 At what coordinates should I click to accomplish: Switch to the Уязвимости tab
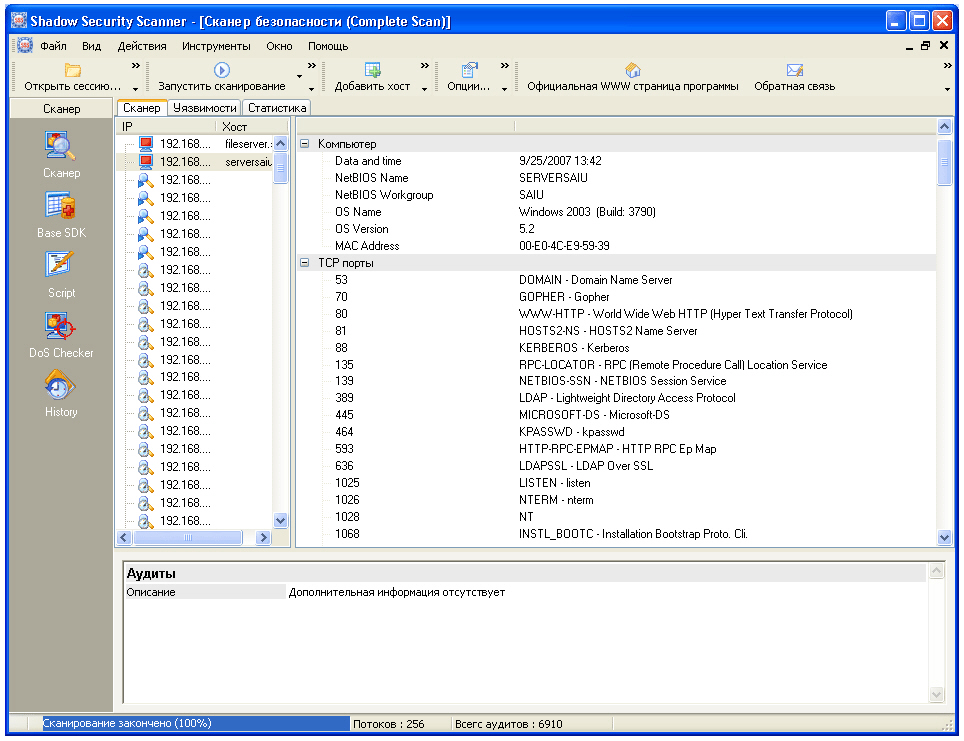(204, 108)
